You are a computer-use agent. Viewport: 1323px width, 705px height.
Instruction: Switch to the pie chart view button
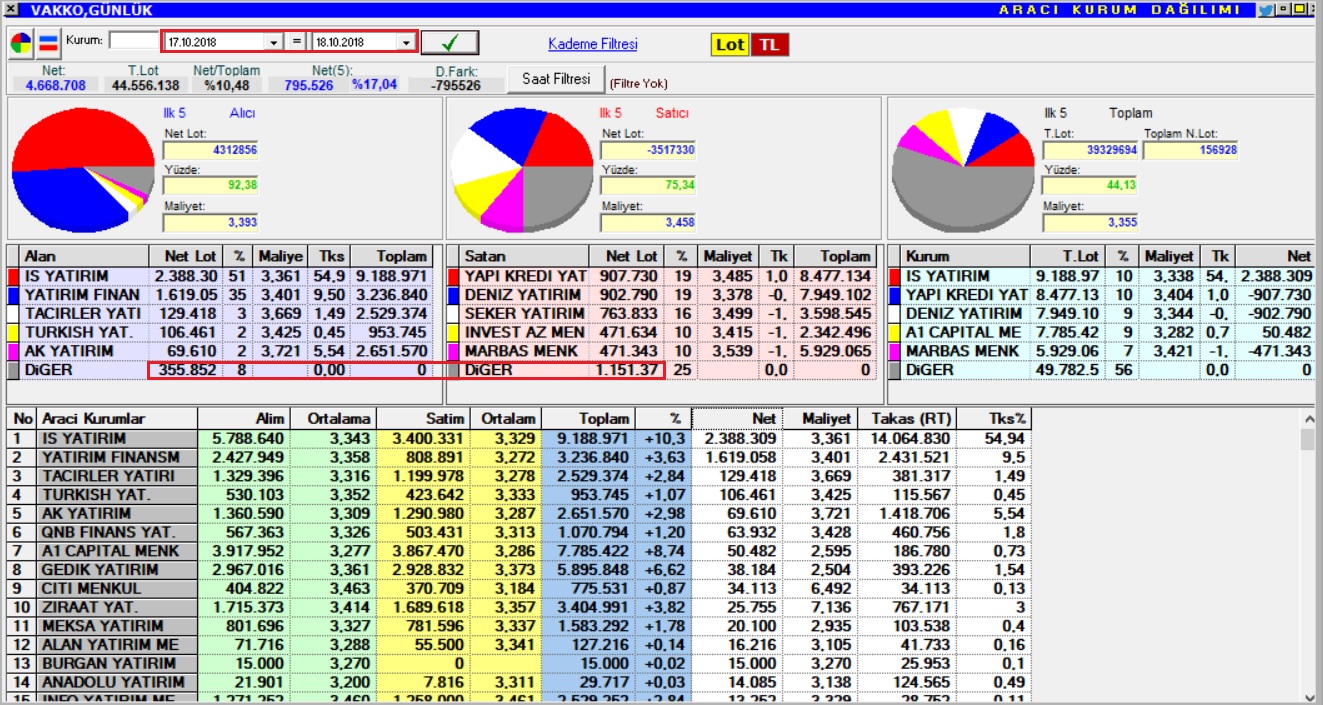pyautogui.click(x=21, y=43)
